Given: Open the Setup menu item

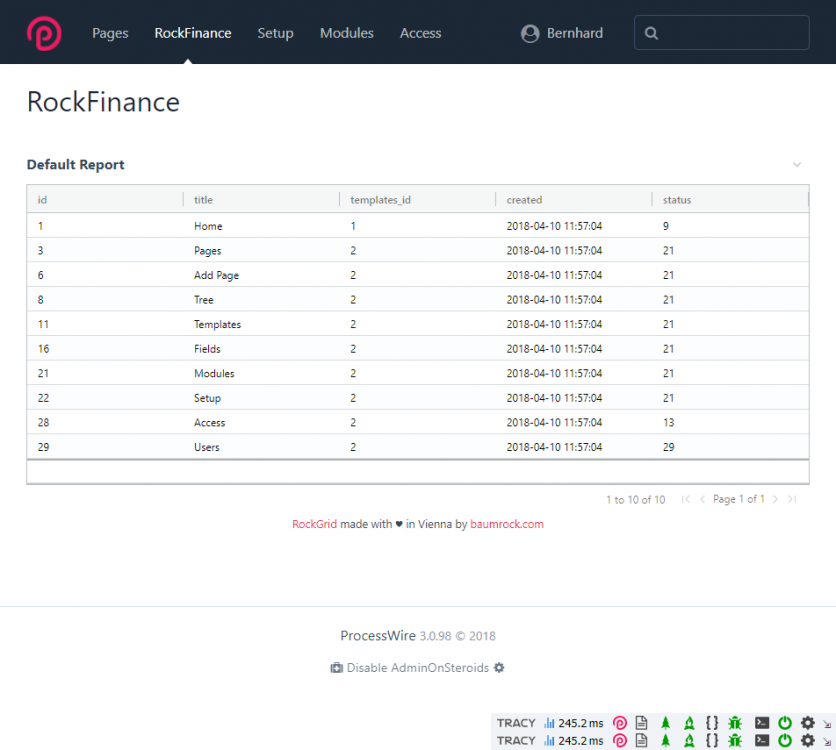Looking at the screenshot, I should click(275, 33).
